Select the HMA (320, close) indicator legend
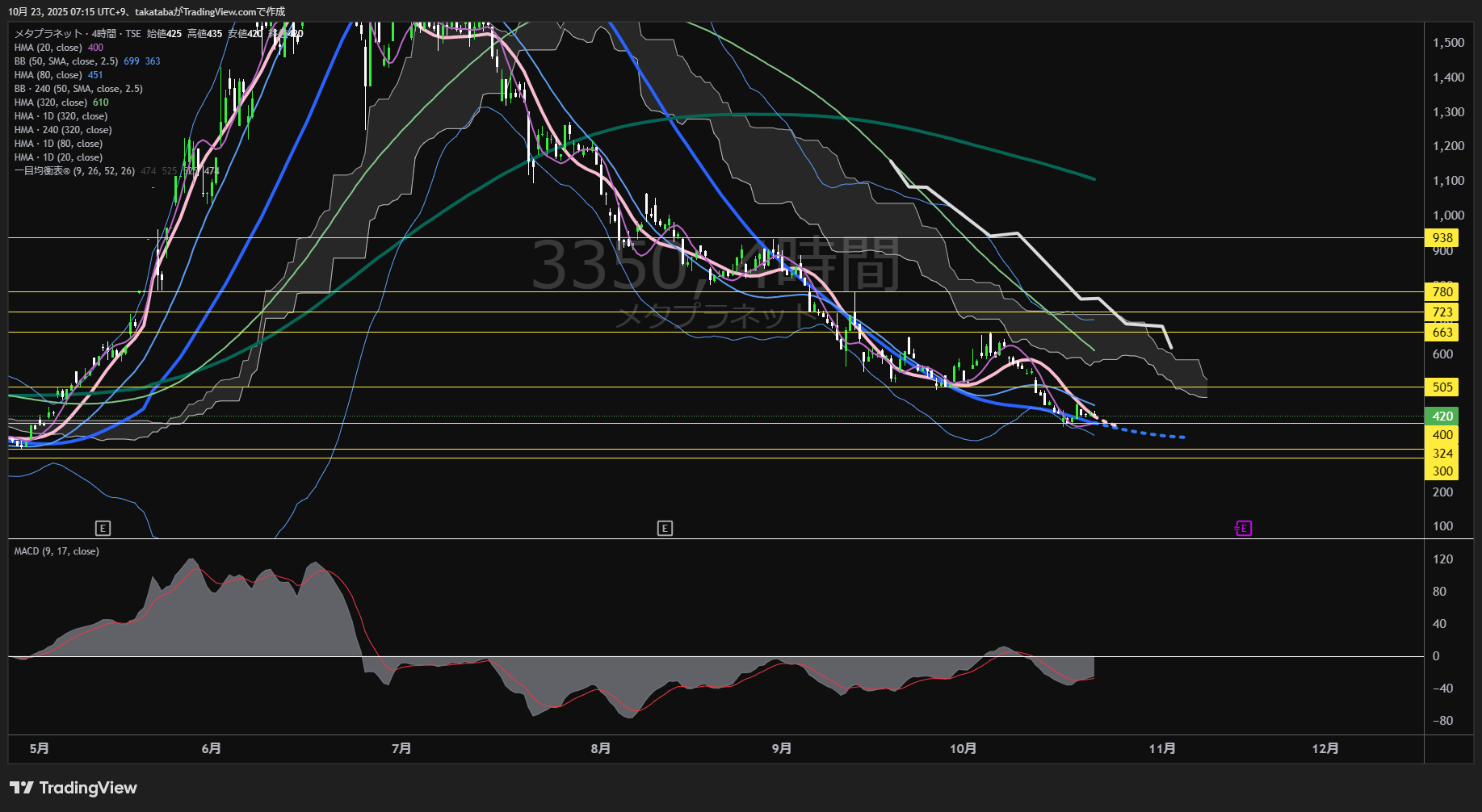 point(50,103)
